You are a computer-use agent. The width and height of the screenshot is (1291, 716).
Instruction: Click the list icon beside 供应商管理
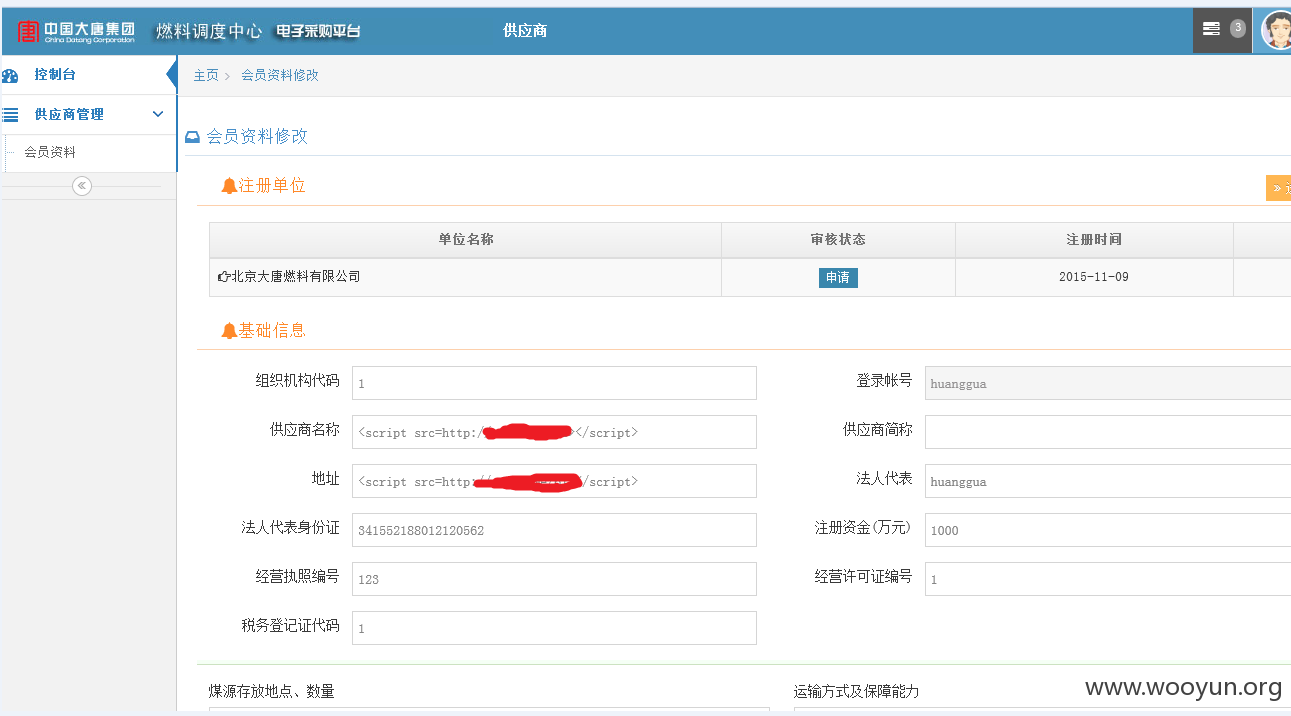point(11,115)
